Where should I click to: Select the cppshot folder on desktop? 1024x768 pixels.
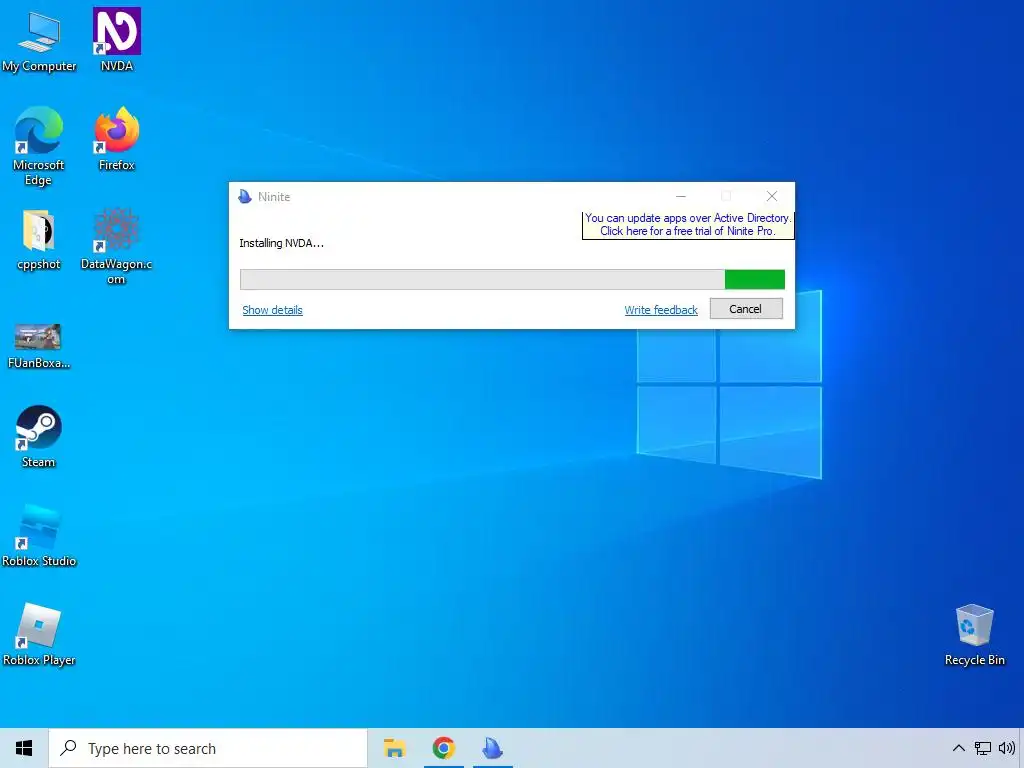point(39,240)
